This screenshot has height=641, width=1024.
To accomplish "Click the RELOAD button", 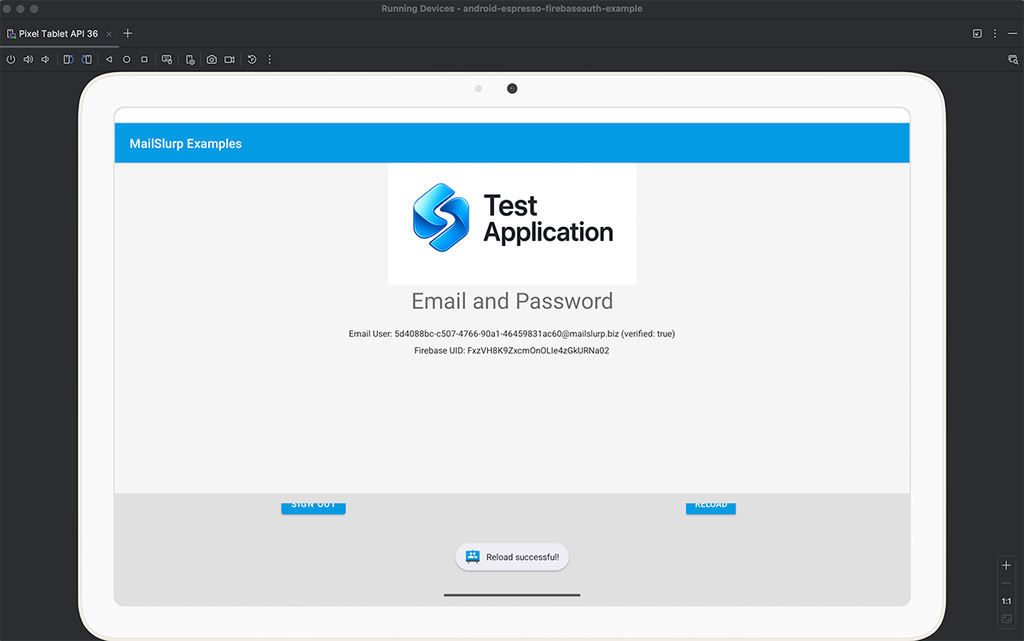I will click(711, 508).
